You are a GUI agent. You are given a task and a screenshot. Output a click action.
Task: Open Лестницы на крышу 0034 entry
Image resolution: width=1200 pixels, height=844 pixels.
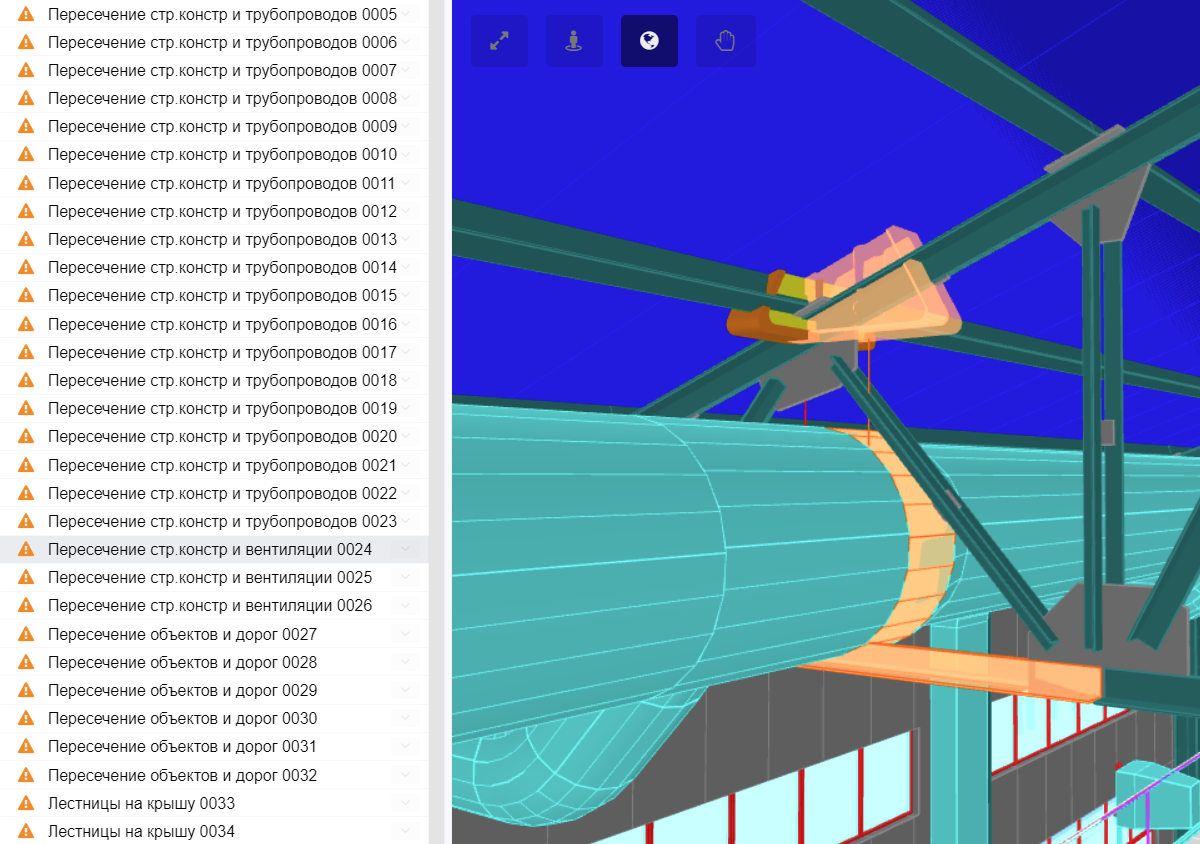click(141, 831)
